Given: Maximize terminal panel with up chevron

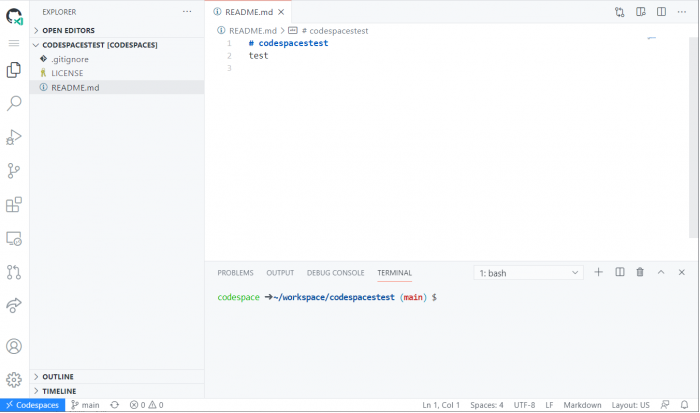Looking at the screenshot, I should pyautogui.click(x=660, y=272).
